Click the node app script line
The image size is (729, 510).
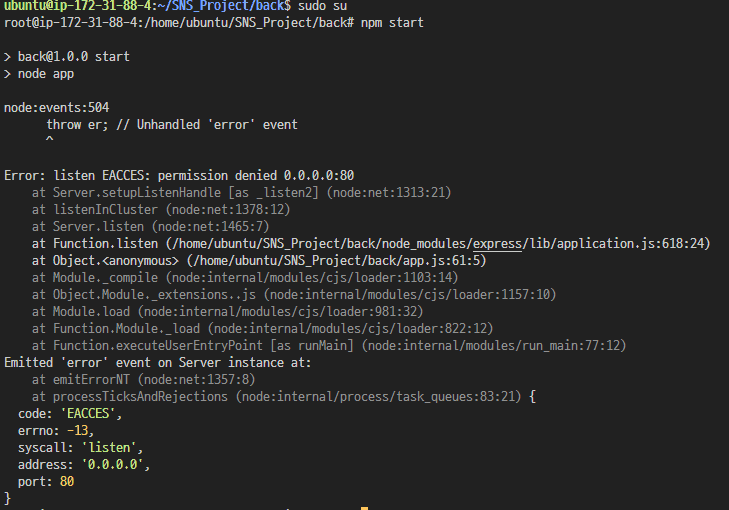point(39,74)
